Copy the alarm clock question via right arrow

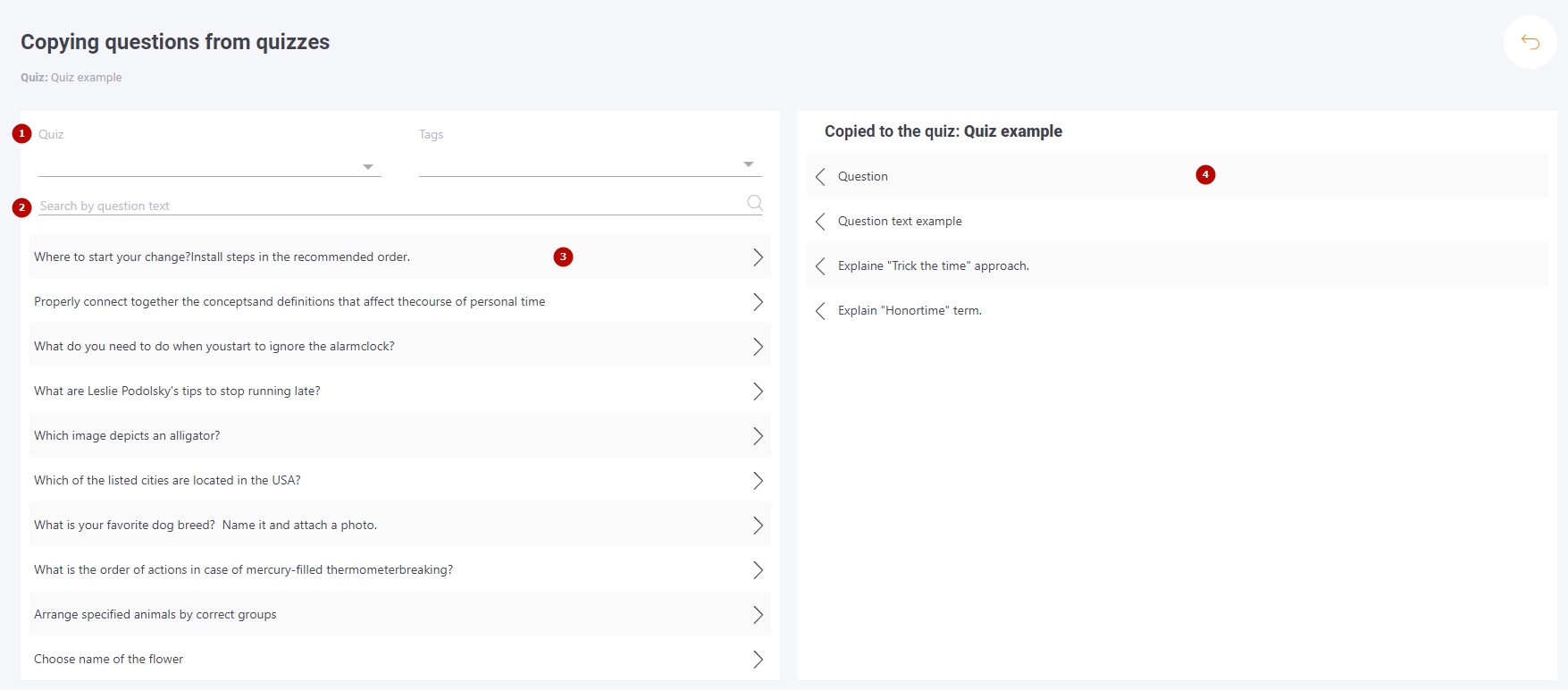tap(758, 347)
